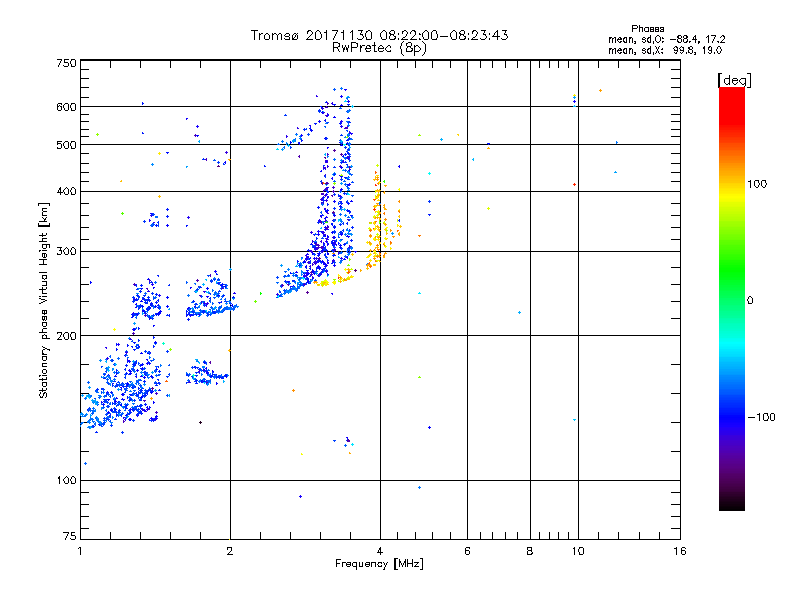Click the colorbar tick label '0'

(x=750, y=301)
